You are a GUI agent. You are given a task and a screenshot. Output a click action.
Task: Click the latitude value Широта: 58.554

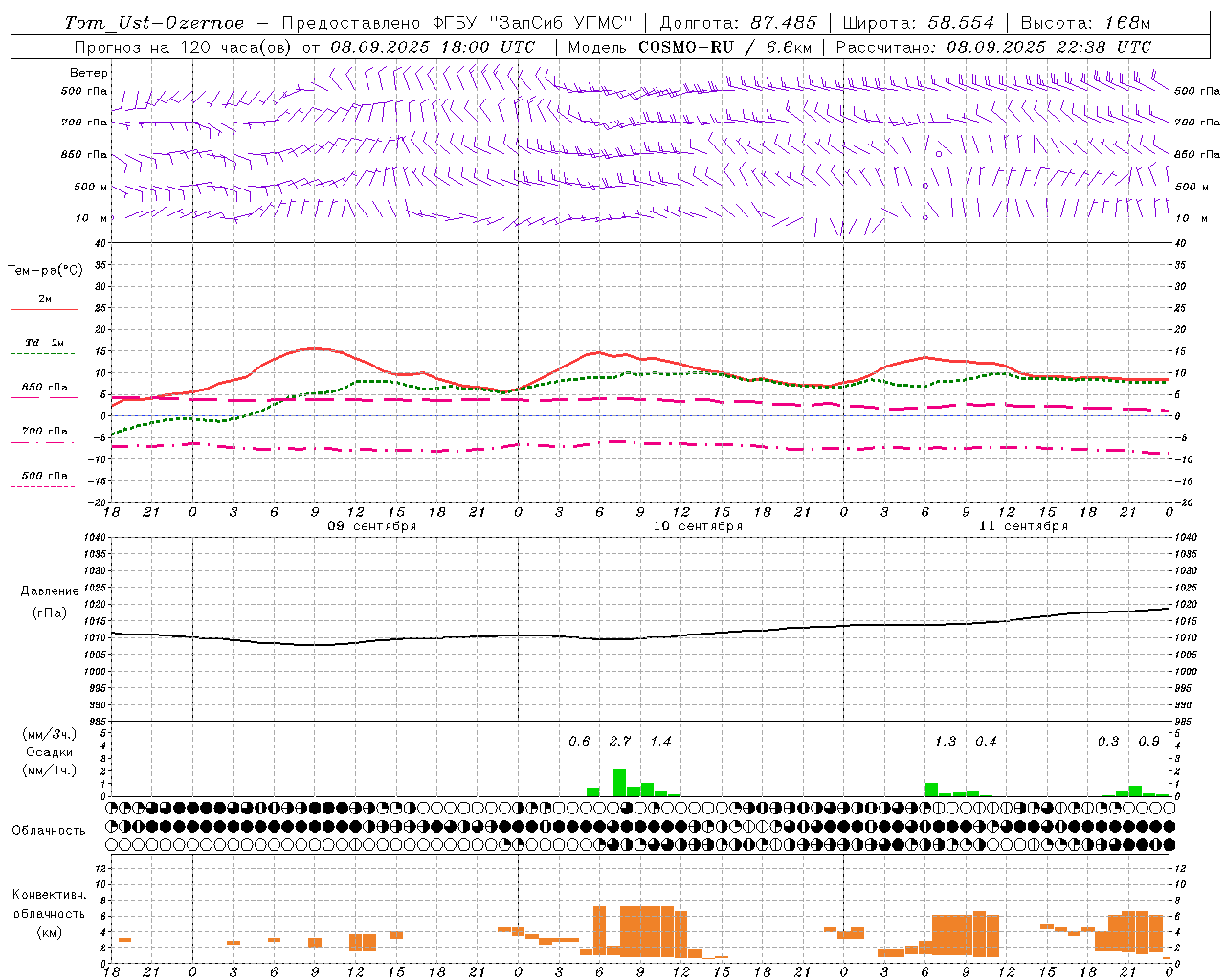(x=919, y=23)
